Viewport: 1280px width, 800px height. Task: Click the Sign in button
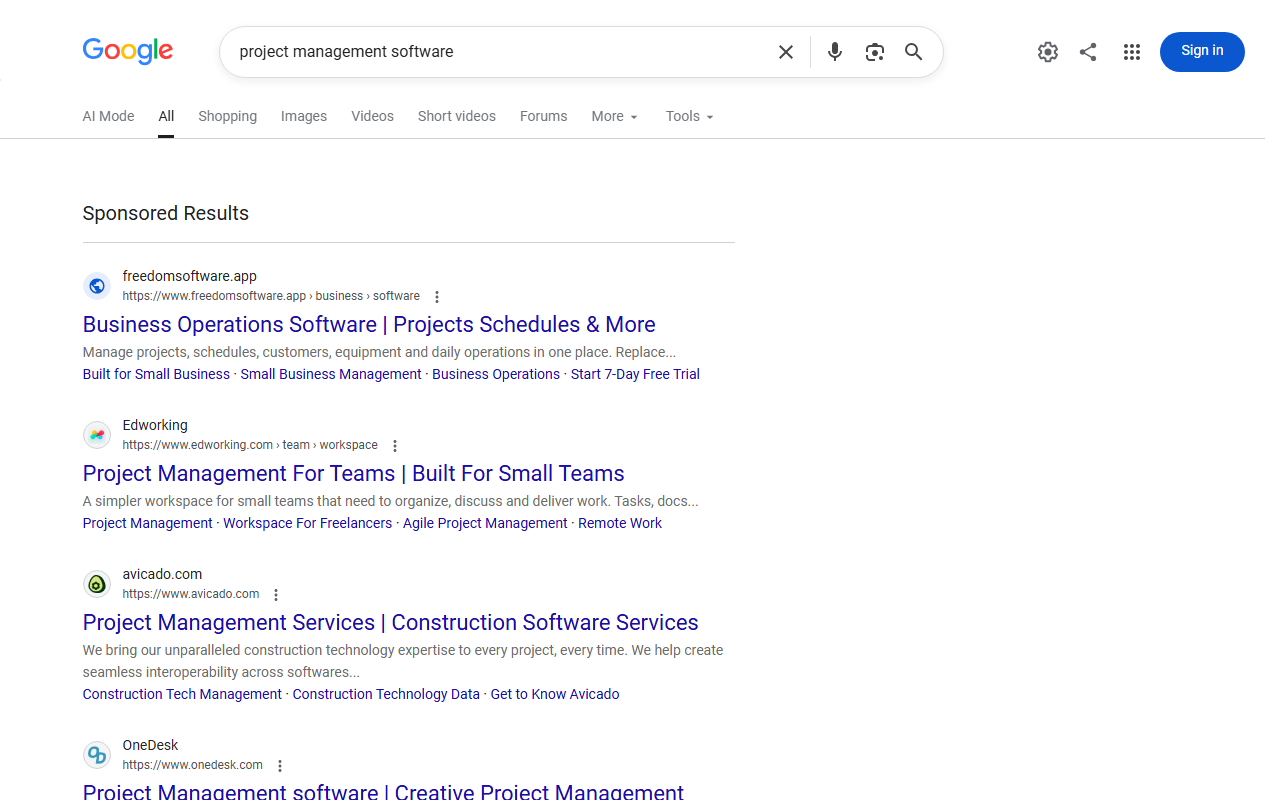[x=1202, y=52]
